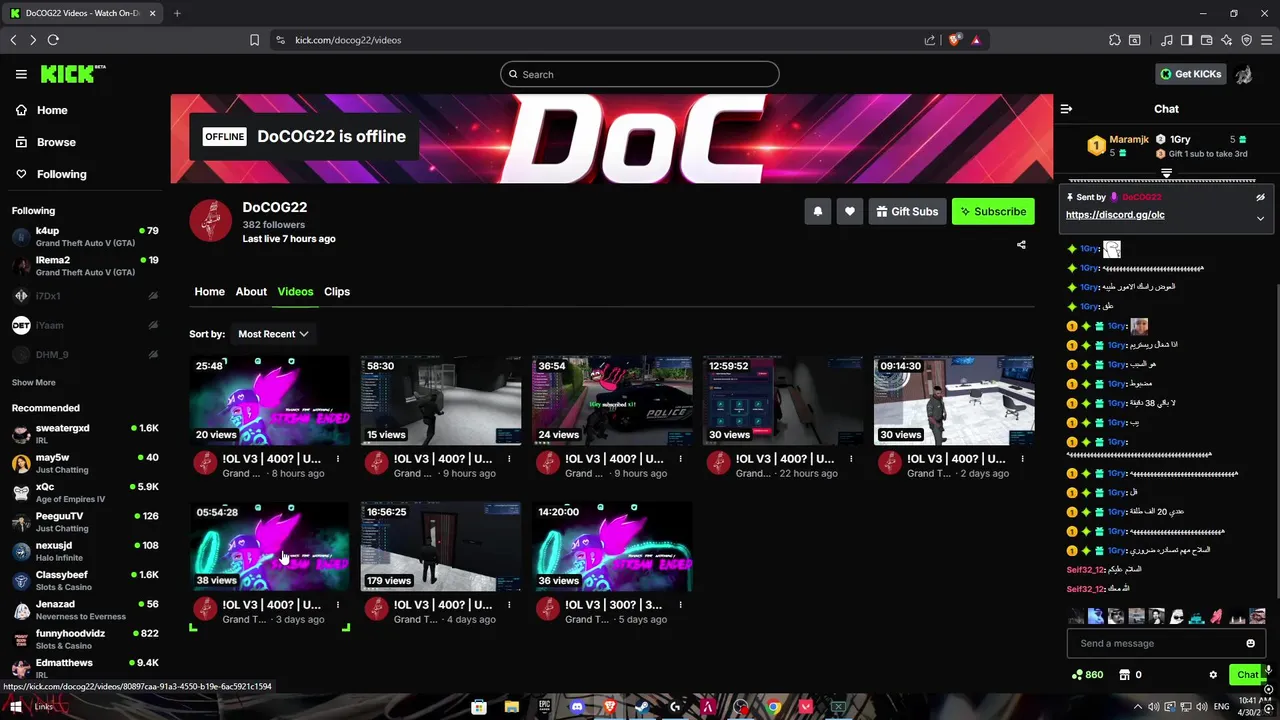
Task: Open Brave VPN shield icon
Action: coord(1247,40)
